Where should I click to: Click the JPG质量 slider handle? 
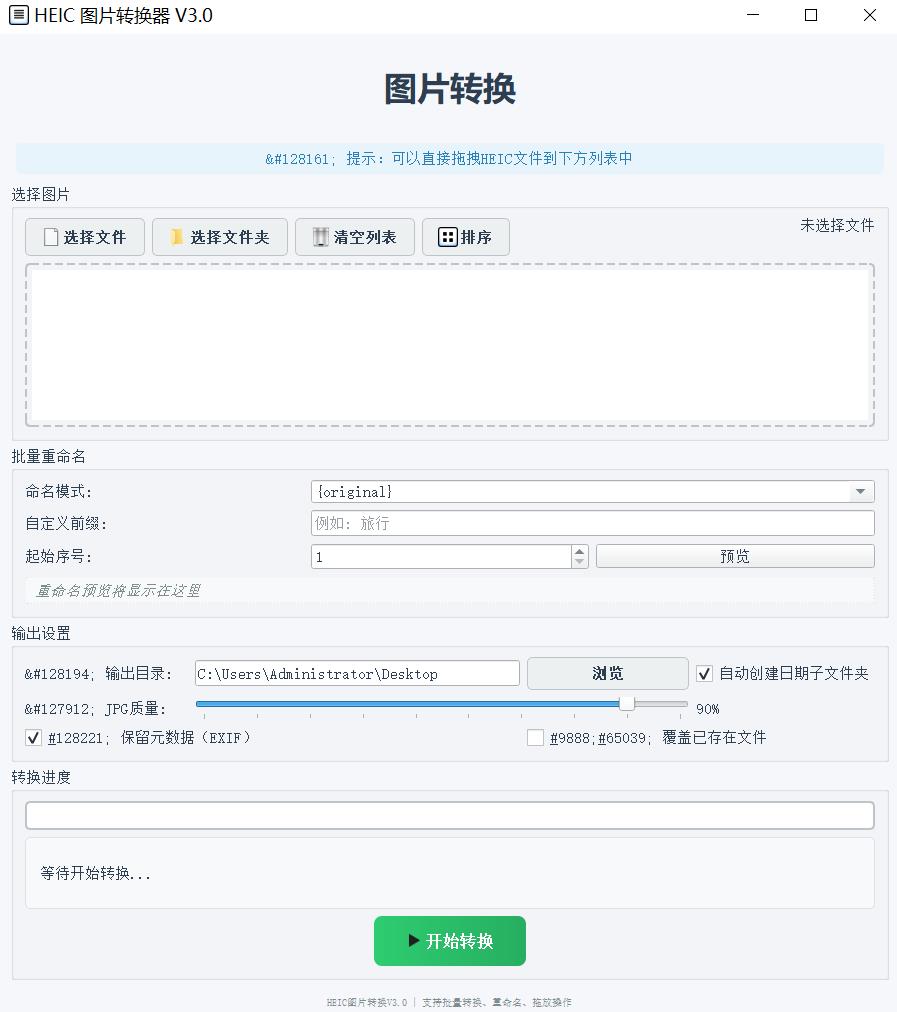coord(627,704)
